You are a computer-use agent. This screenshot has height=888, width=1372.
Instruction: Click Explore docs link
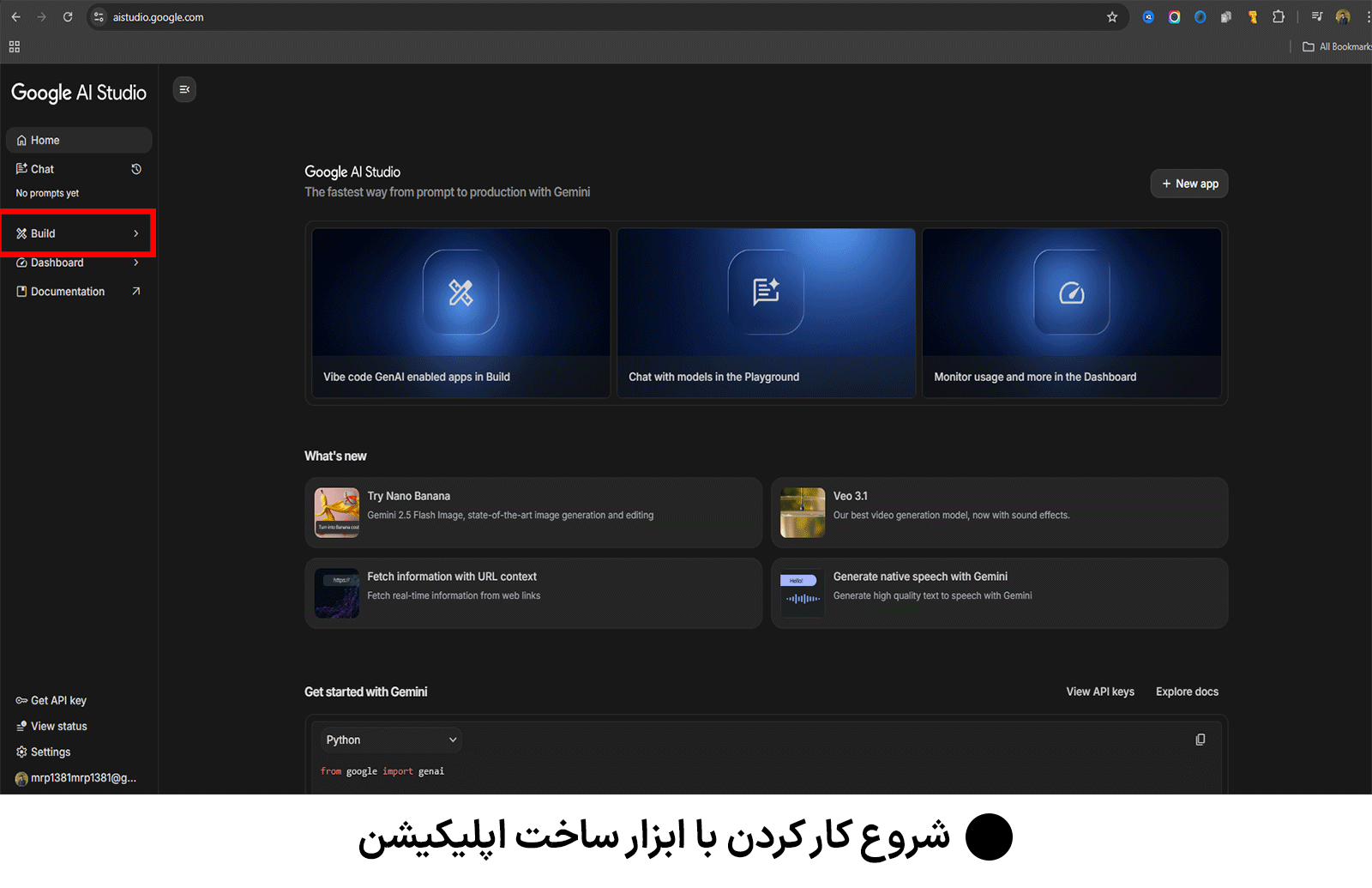[x=1187, y=692]
